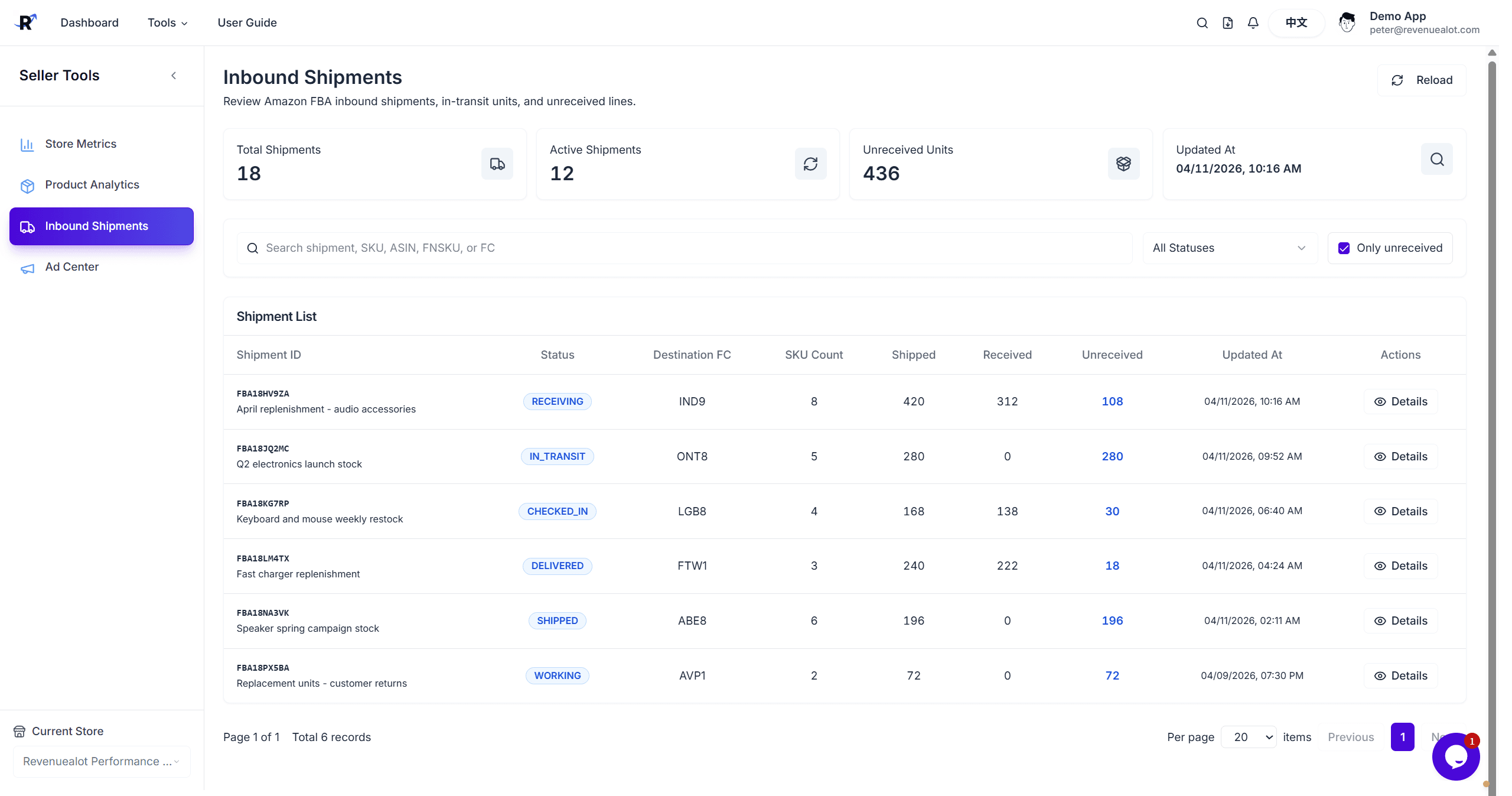Click the Inbound Shipments sidebar truck icon

click(27, 227)
